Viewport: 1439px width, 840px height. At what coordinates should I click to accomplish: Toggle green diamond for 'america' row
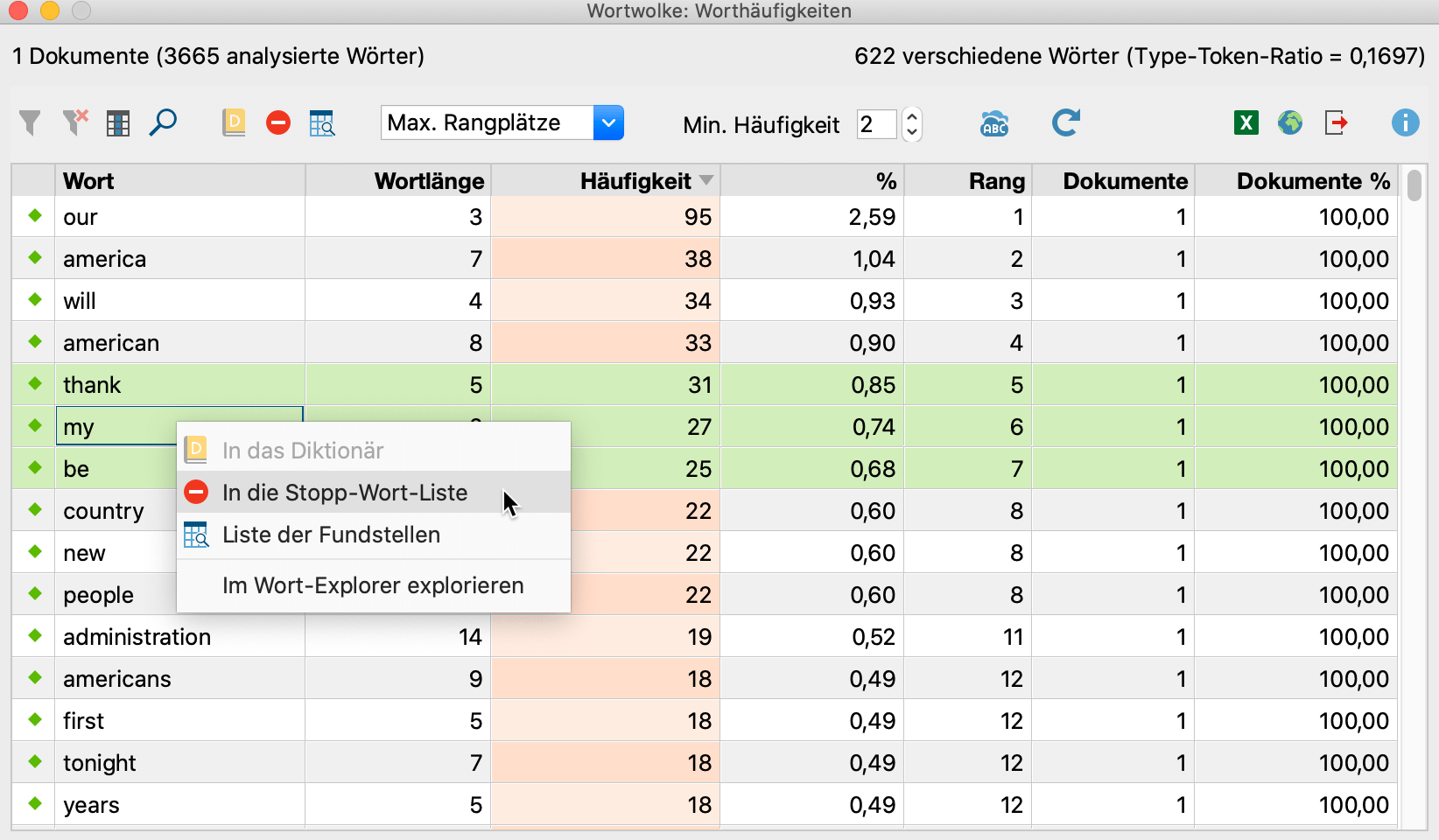(35, 257)
